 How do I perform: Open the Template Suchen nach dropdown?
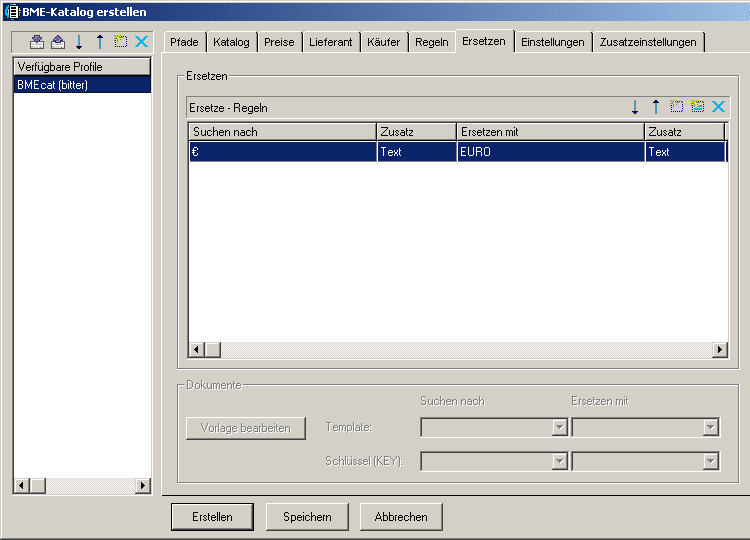[559, 427]
